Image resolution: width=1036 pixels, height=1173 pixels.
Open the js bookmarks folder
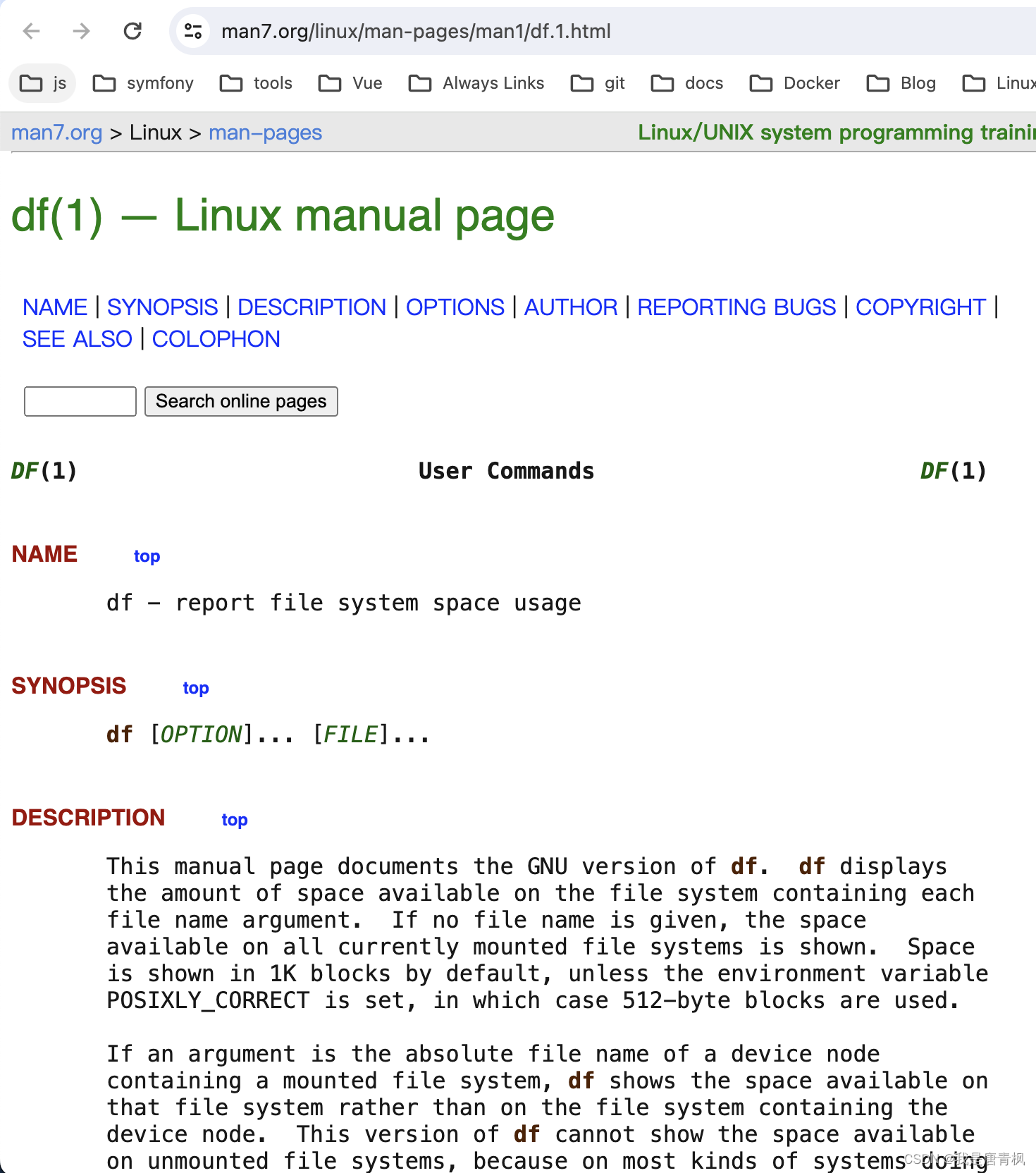coord(42,83)
